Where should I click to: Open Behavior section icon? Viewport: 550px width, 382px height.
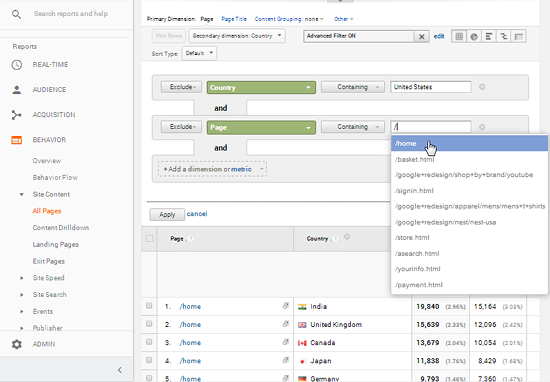pos(16,140)
